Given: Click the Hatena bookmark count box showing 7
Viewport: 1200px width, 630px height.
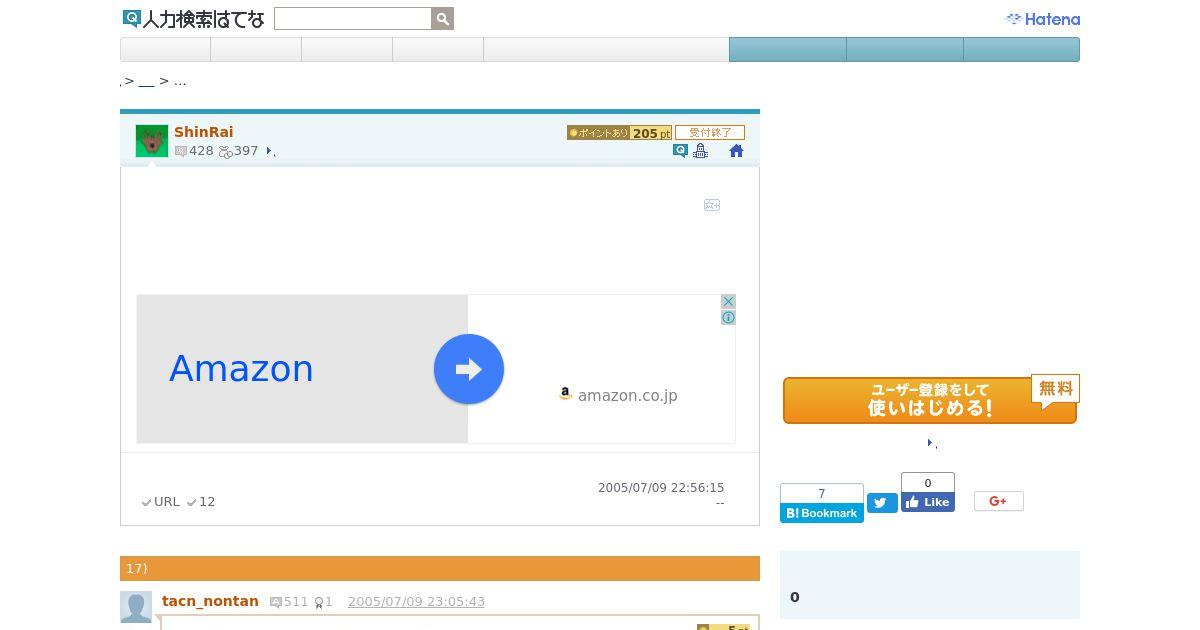Looking at the screenshot, I should pos(822,494).
